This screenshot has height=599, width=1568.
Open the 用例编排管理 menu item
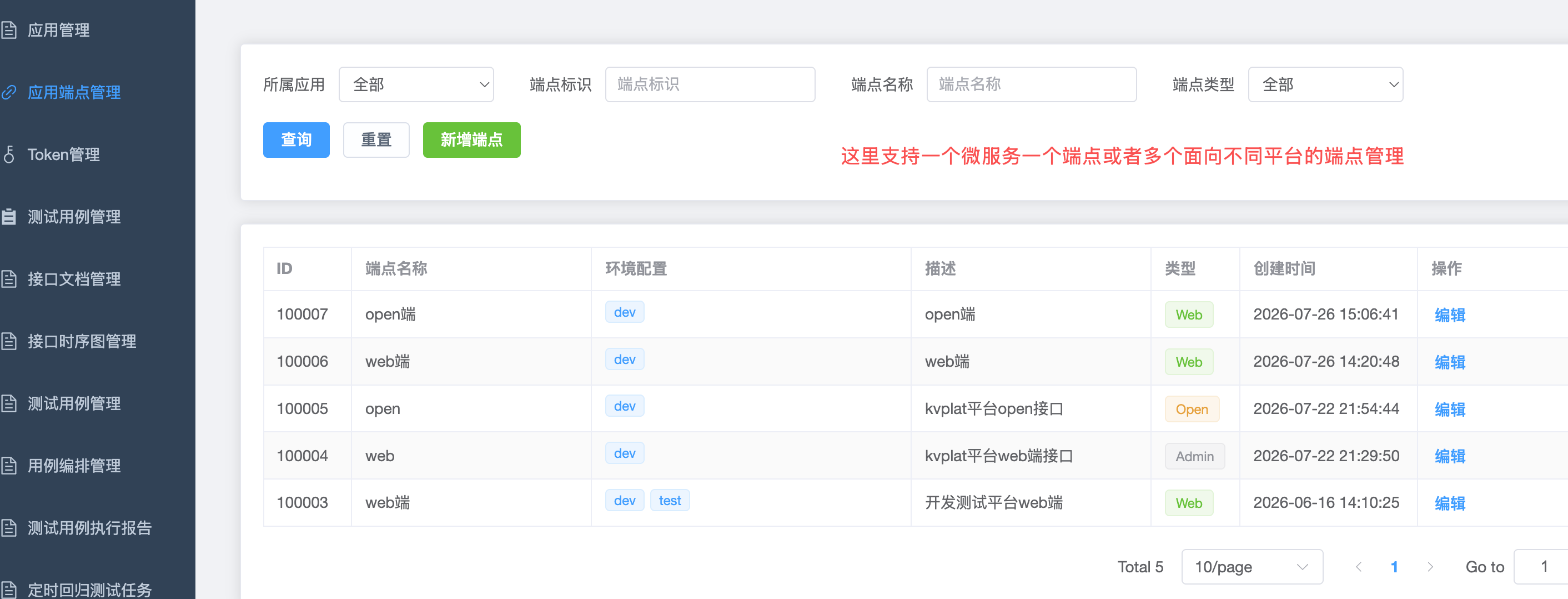coord(74,466)
